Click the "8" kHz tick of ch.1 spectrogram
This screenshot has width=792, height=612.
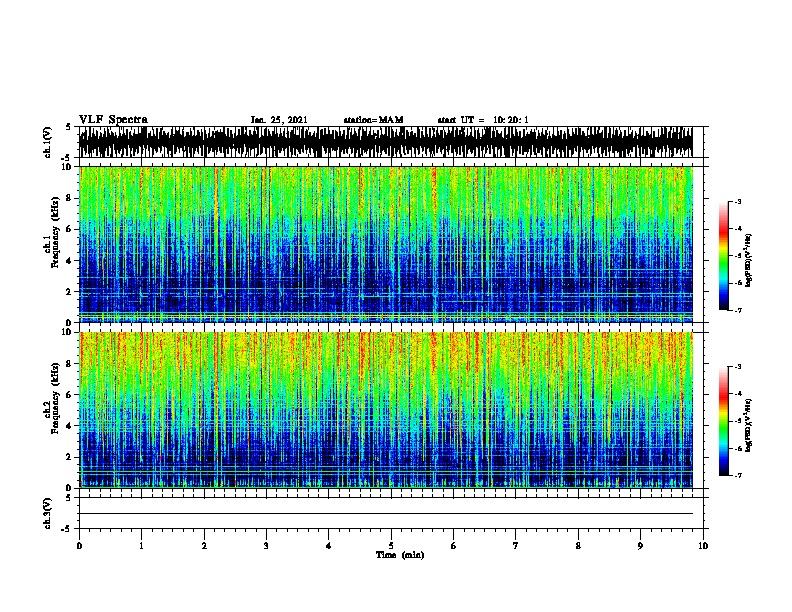pyautogui.click(x=70, y=198)
